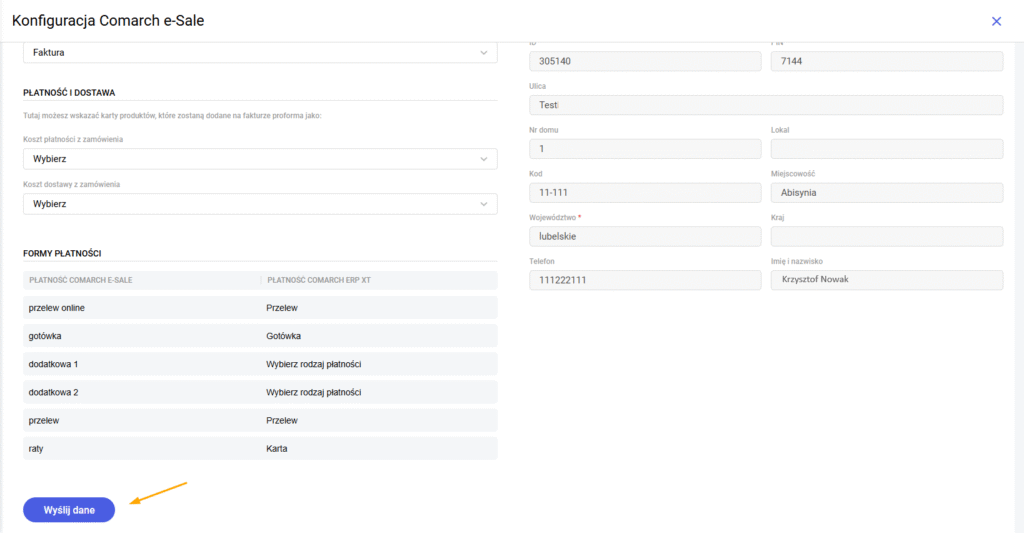Click the Wyślij dane button
Screen dimensions: 1024x533
click(69, 510)
